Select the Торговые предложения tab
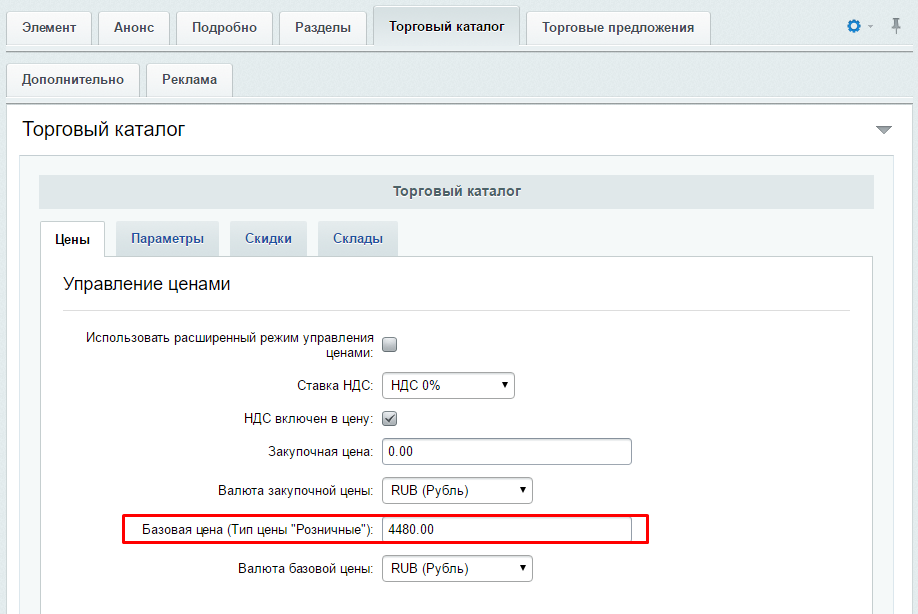Image resolution: width=918 pixels, height=614 pixels. tap(618, 28)
